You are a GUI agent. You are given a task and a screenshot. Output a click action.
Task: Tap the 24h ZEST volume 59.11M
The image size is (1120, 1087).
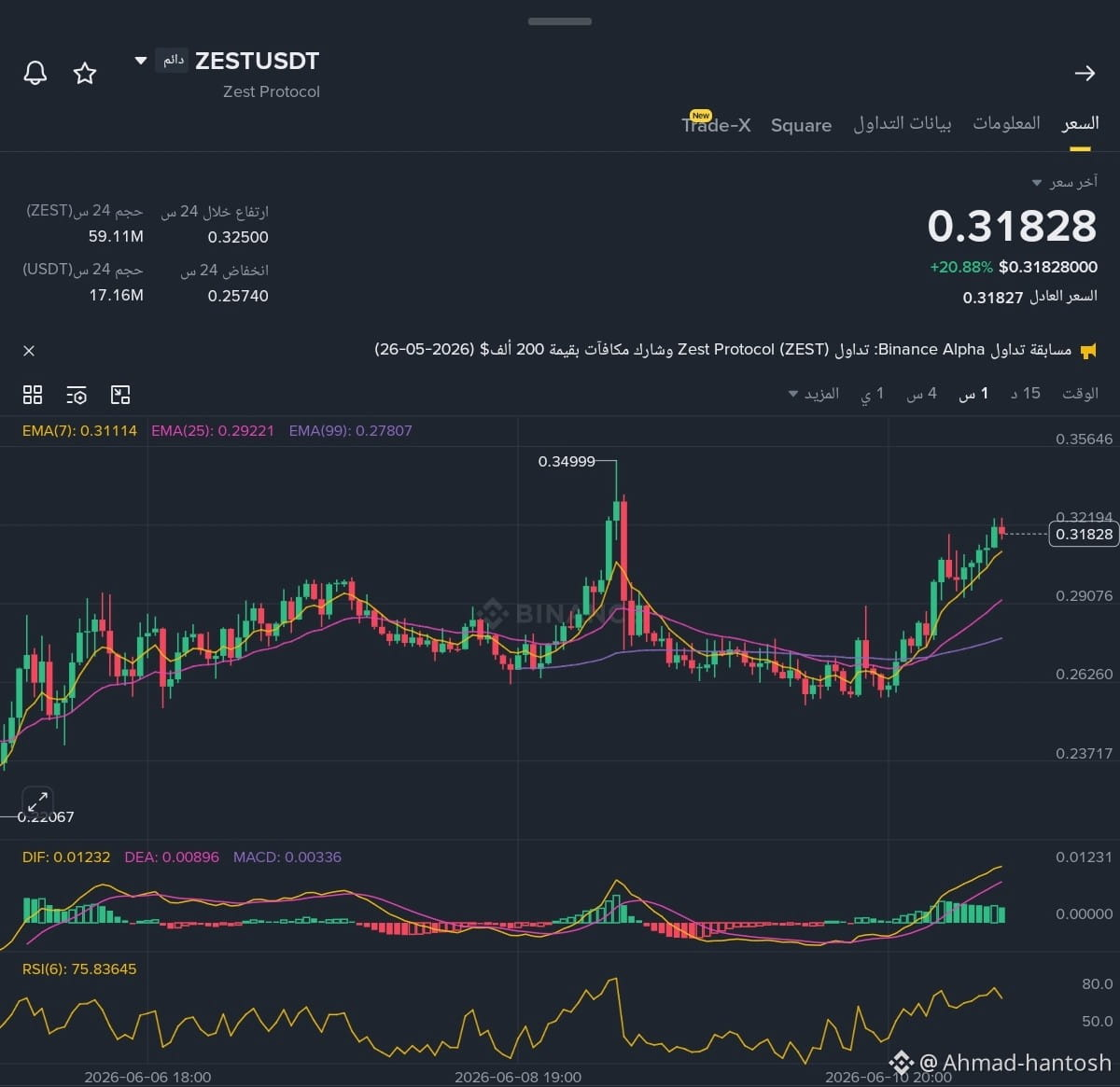(116, 237)
